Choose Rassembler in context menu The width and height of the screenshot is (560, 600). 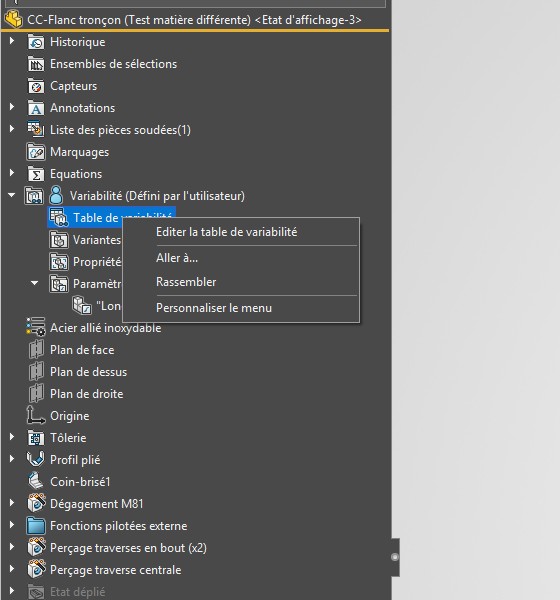[x=241, y=282]
